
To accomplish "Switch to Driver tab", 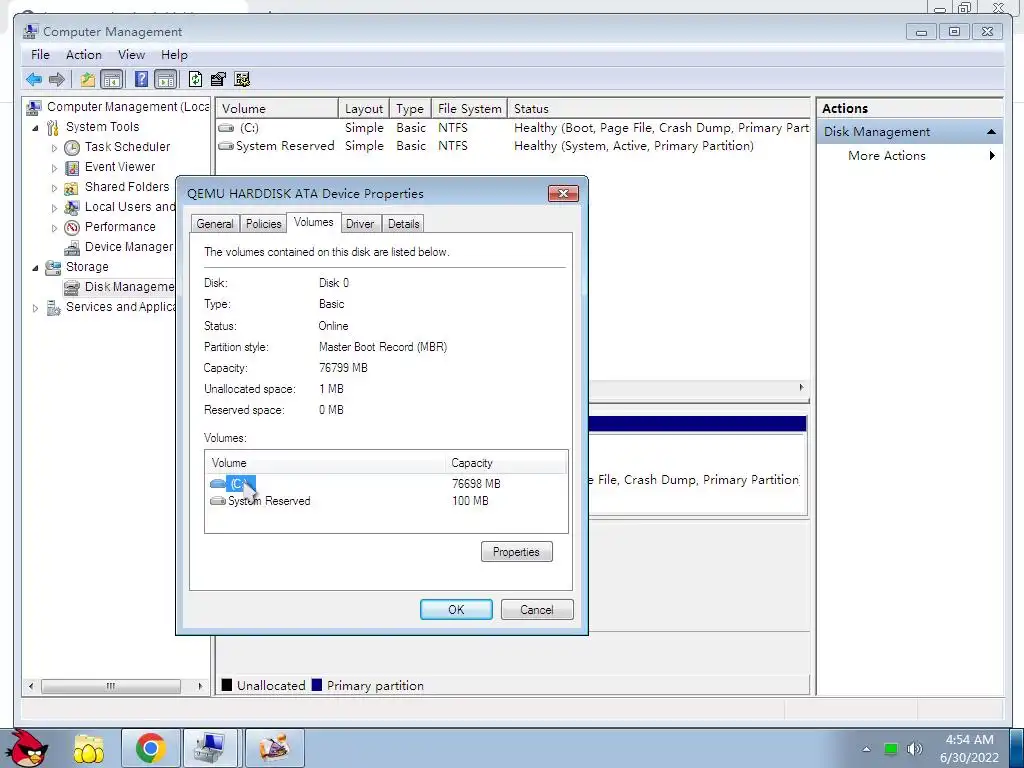I will (360, 224).
